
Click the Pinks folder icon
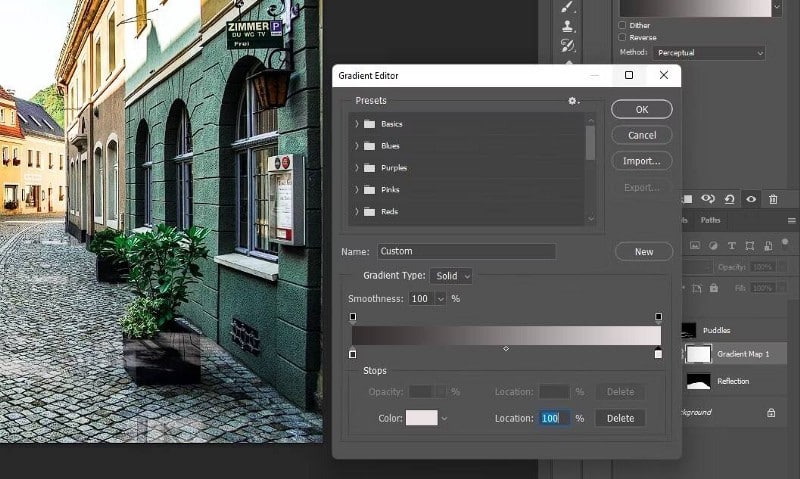[369, 190]
